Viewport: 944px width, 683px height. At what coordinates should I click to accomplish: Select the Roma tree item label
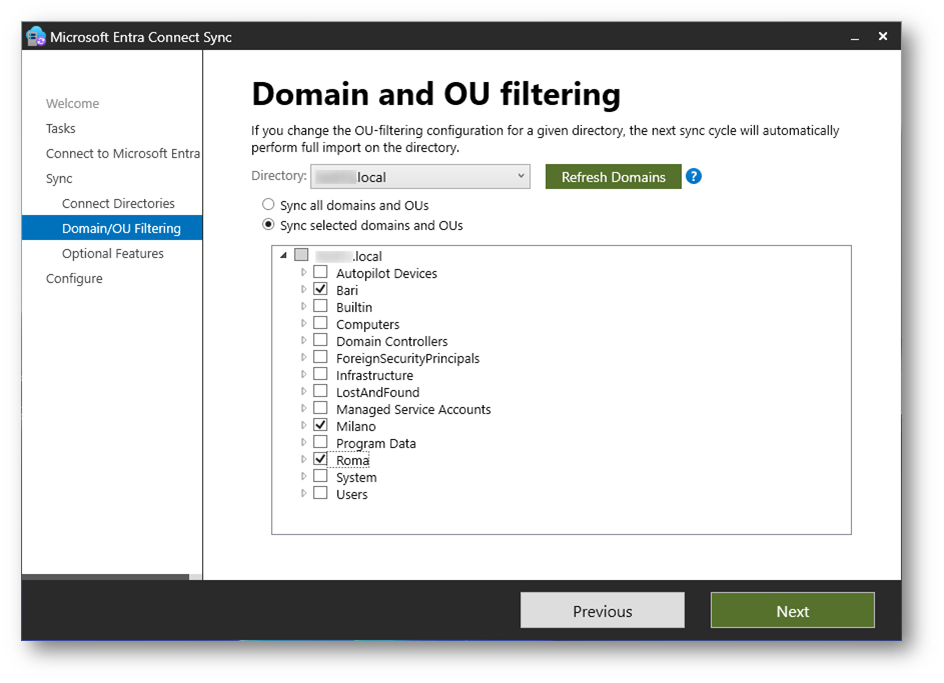click(x=353, y=461)
